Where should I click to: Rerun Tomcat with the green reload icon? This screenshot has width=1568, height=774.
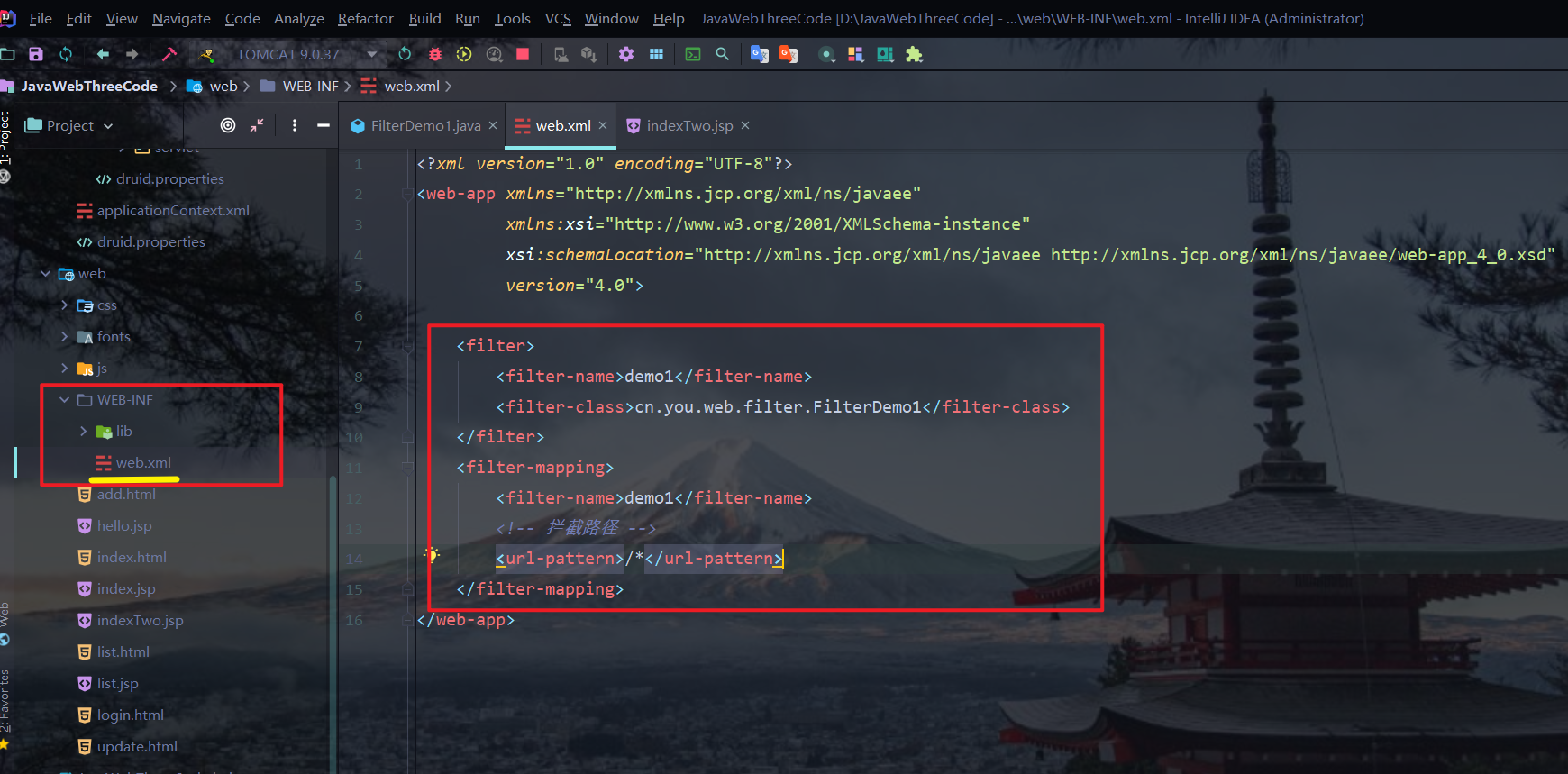coord(405,54)
